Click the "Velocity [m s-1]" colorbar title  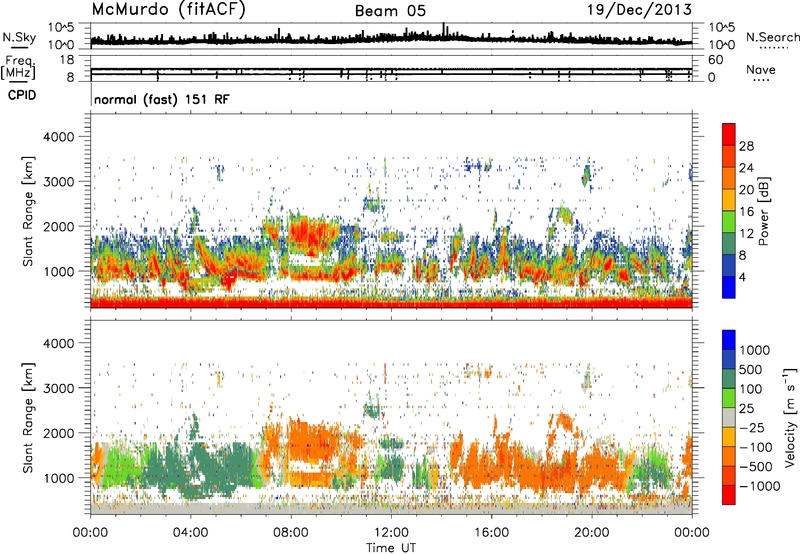click(x=791, y=417)
